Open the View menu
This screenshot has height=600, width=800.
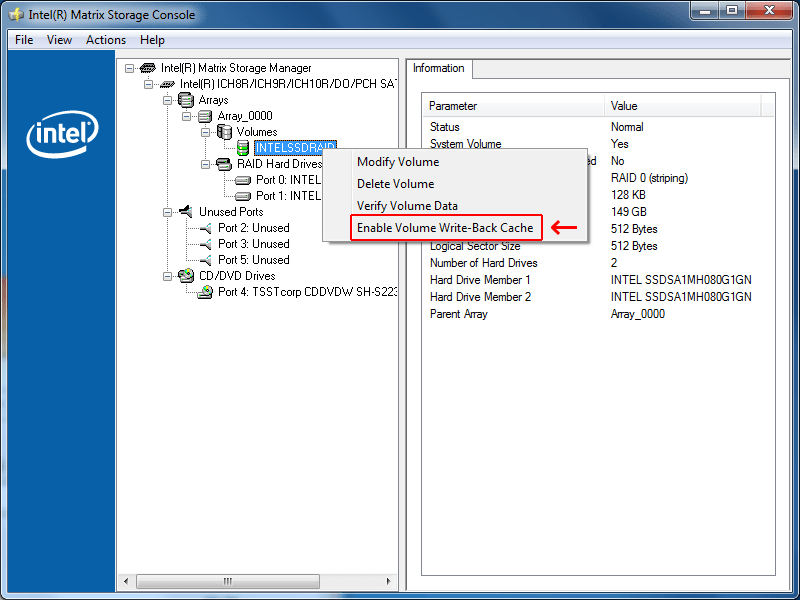pyautogui.click(x=59, y=40)
